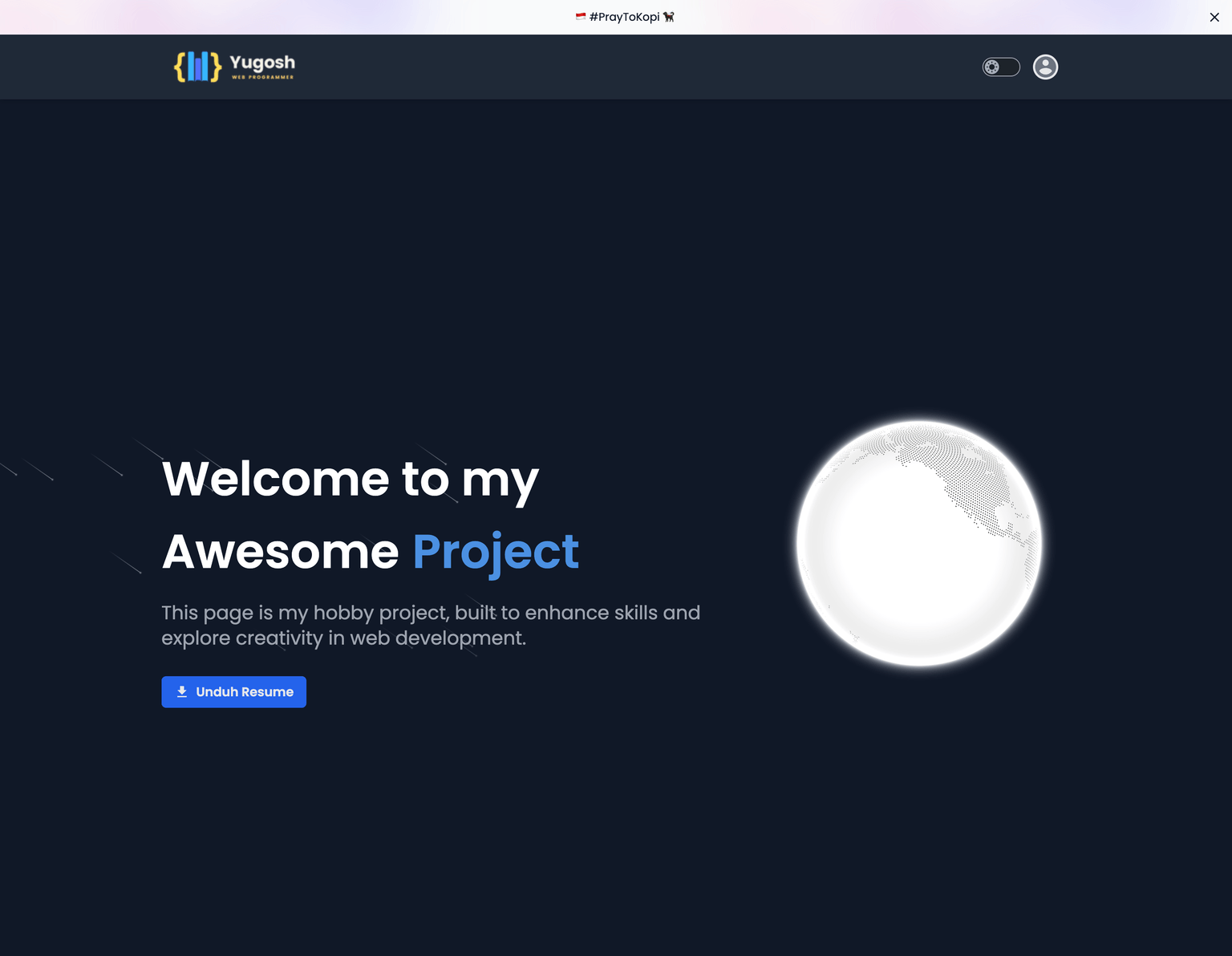The image size is (1232, 956).
Task: Click the hobby project description paragraph
Action: coord(431,625)
